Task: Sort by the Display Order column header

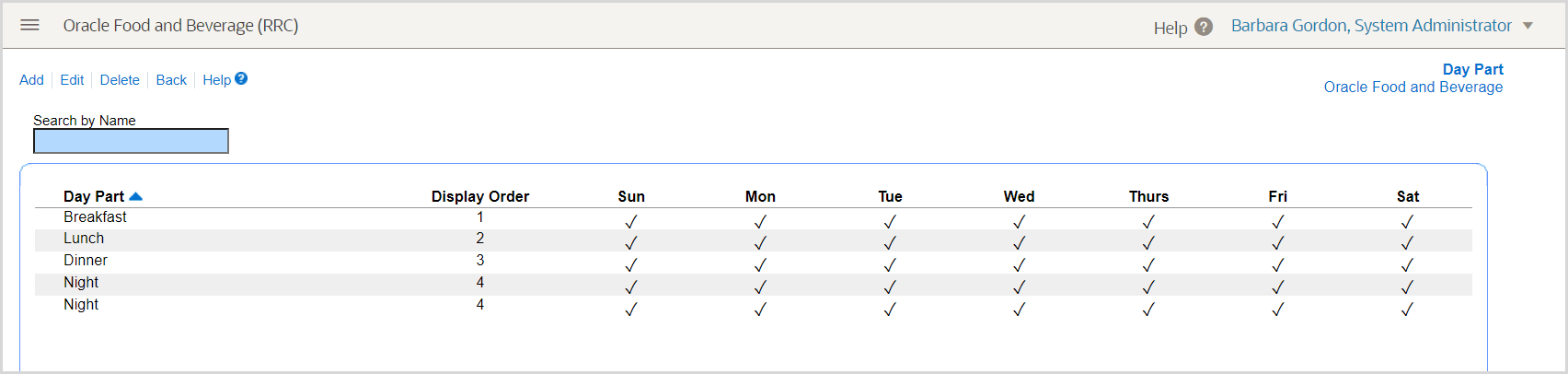Action: point(479,196)
